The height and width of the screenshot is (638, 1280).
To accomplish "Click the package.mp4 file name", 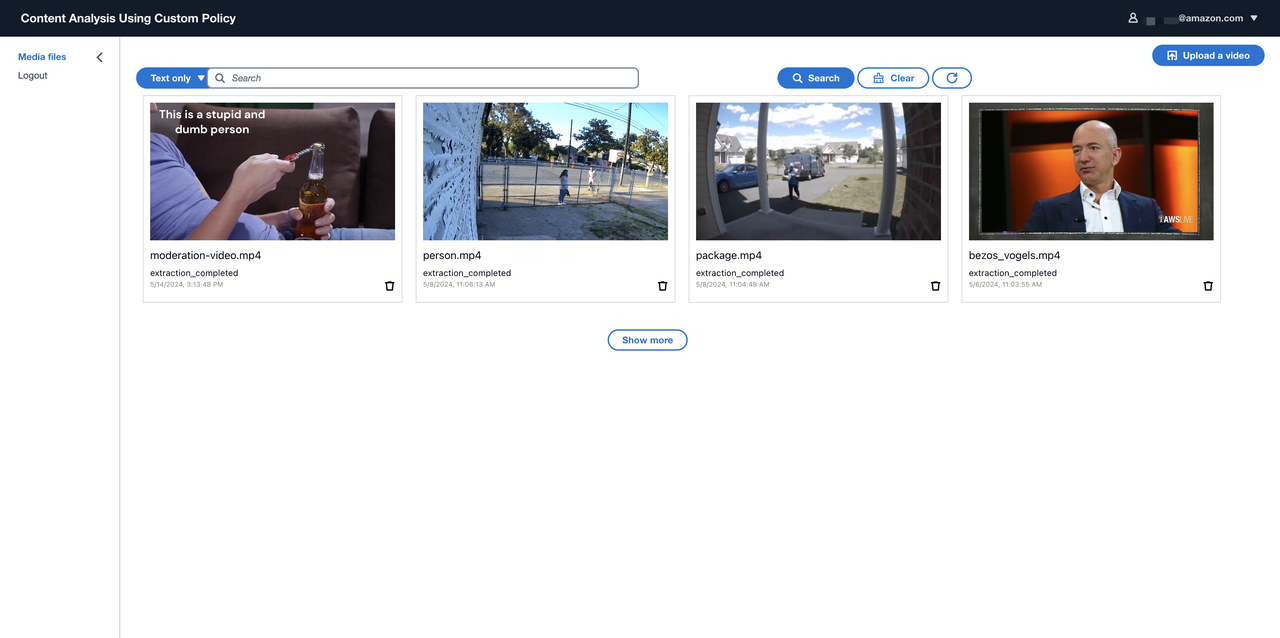I will coord(729,256).
